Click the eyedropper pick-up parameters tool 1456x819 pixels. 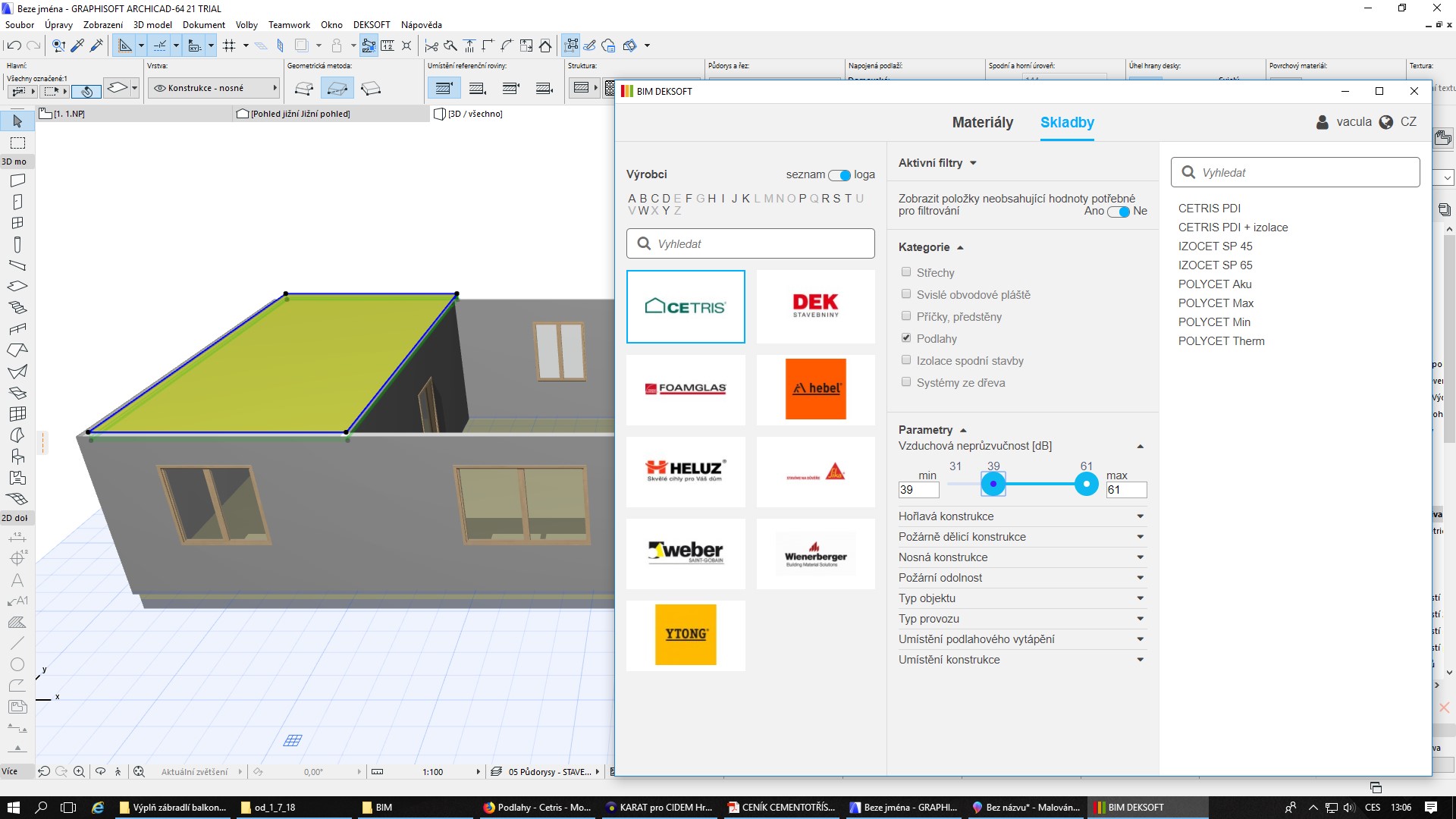[x=77, y=45]
